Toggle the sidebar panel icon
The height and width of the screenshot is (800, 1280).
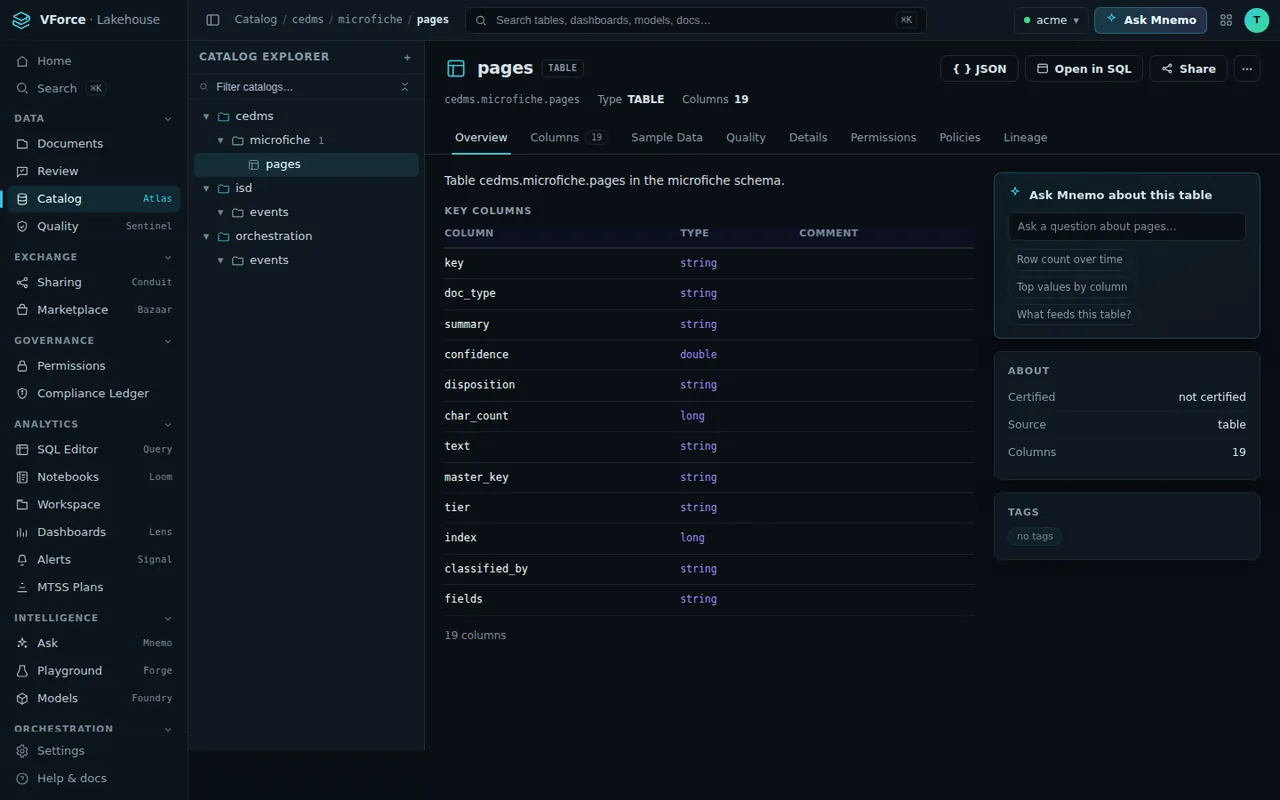pos(212,20)
